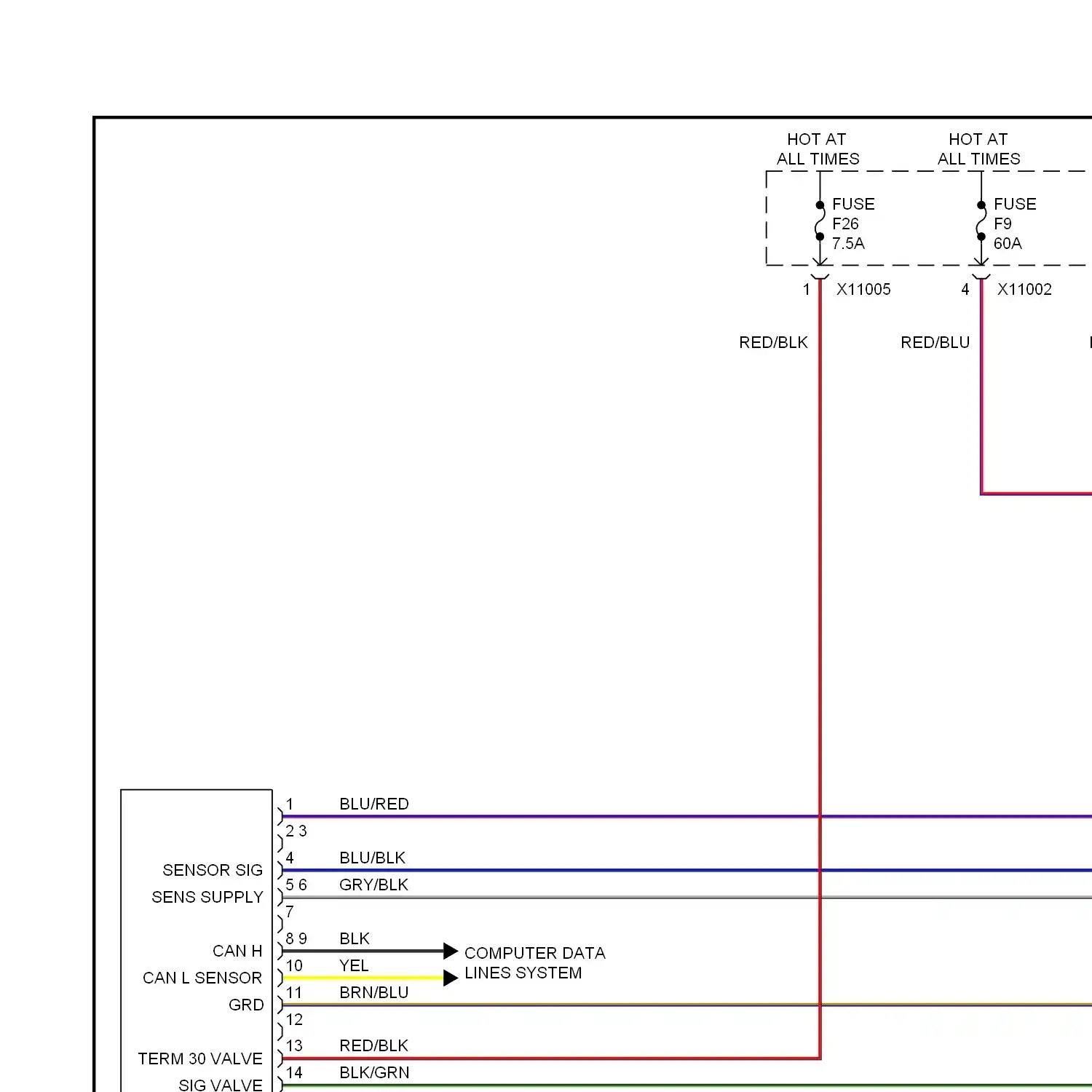This screenshot has height=1092, width=1092.
Task: Click the RED/BLK wire label below X11005
Action: click(x=773, y=342)
